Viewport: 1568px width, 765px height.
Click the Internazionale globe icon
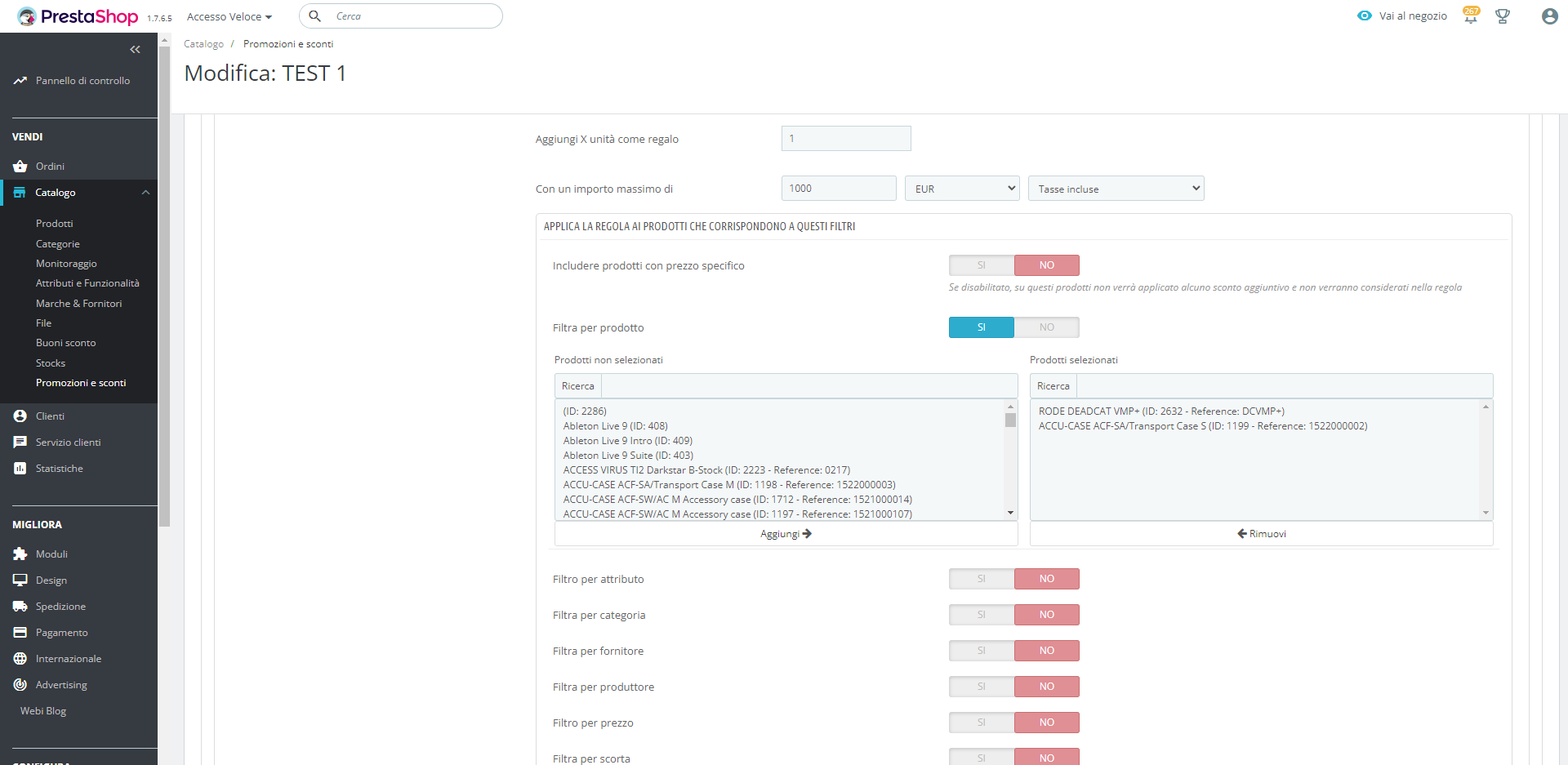coord(20,659)
